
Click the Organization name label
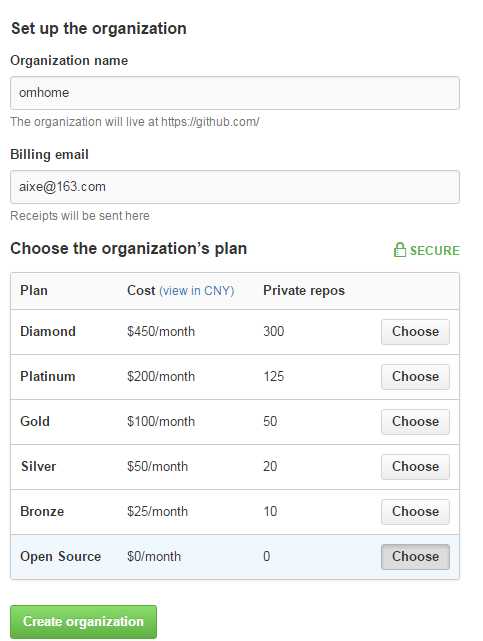[x=69, y=61]
